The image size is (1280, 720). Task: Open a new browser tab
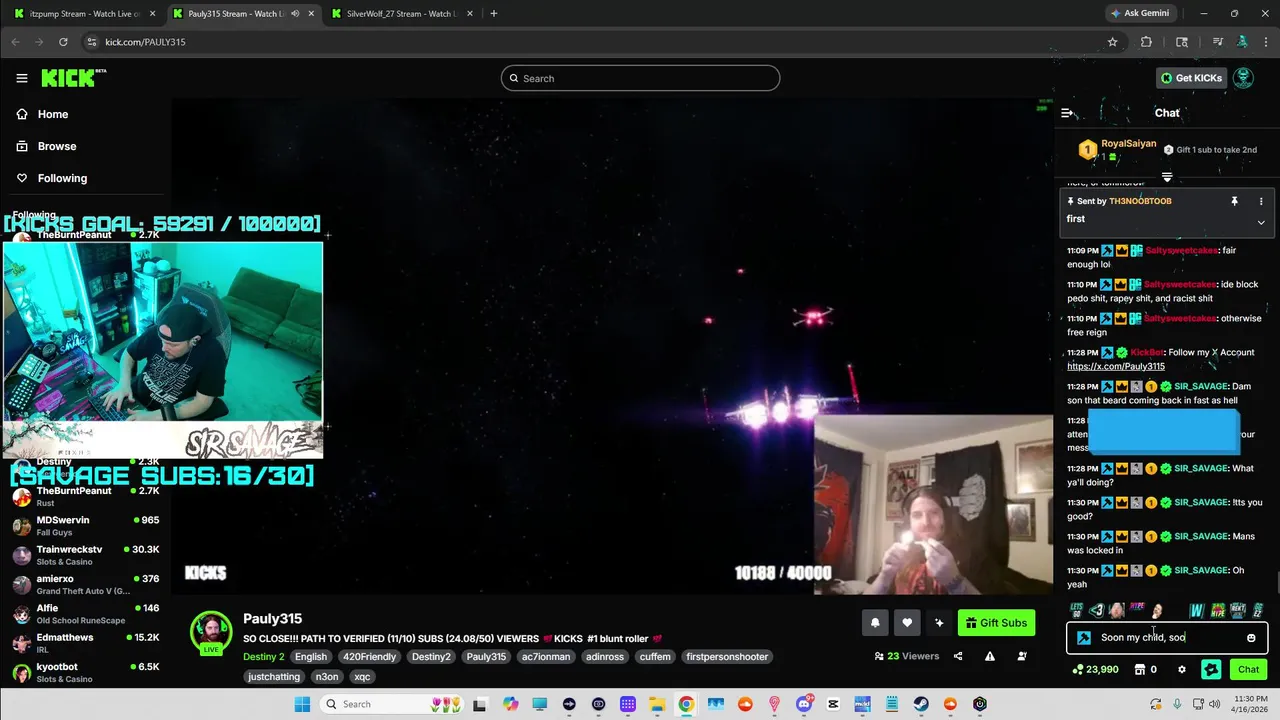coord(494,14)
